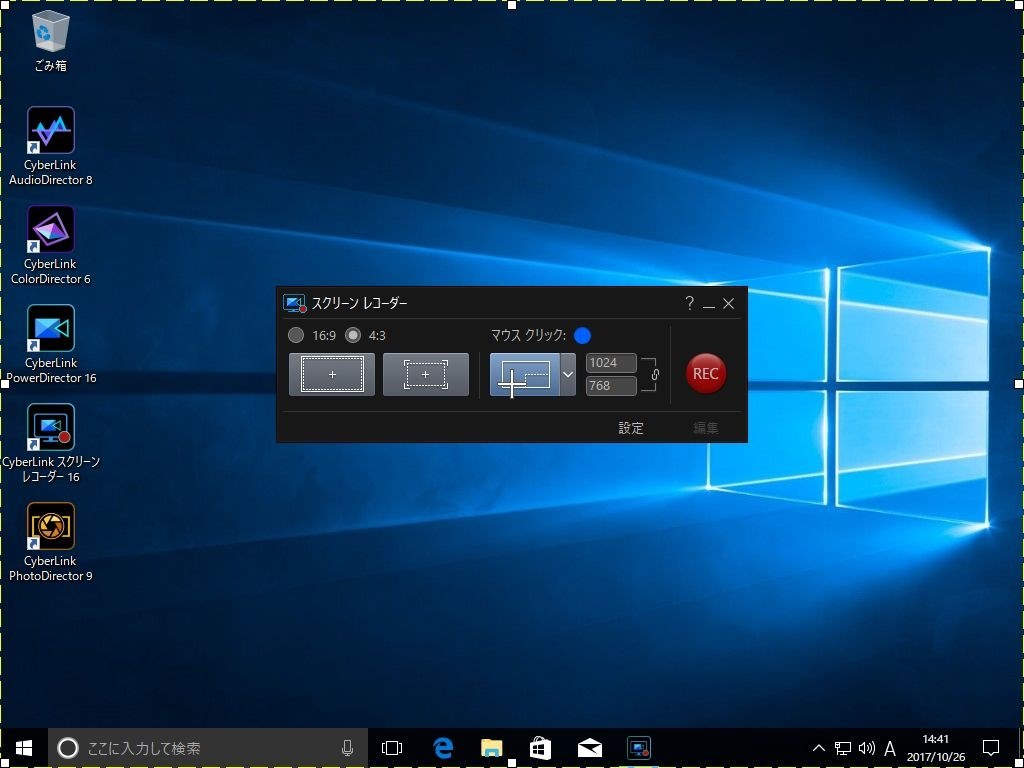
Task: Click the Screen Recorder taskbar icon
Action: pos(639,748)
